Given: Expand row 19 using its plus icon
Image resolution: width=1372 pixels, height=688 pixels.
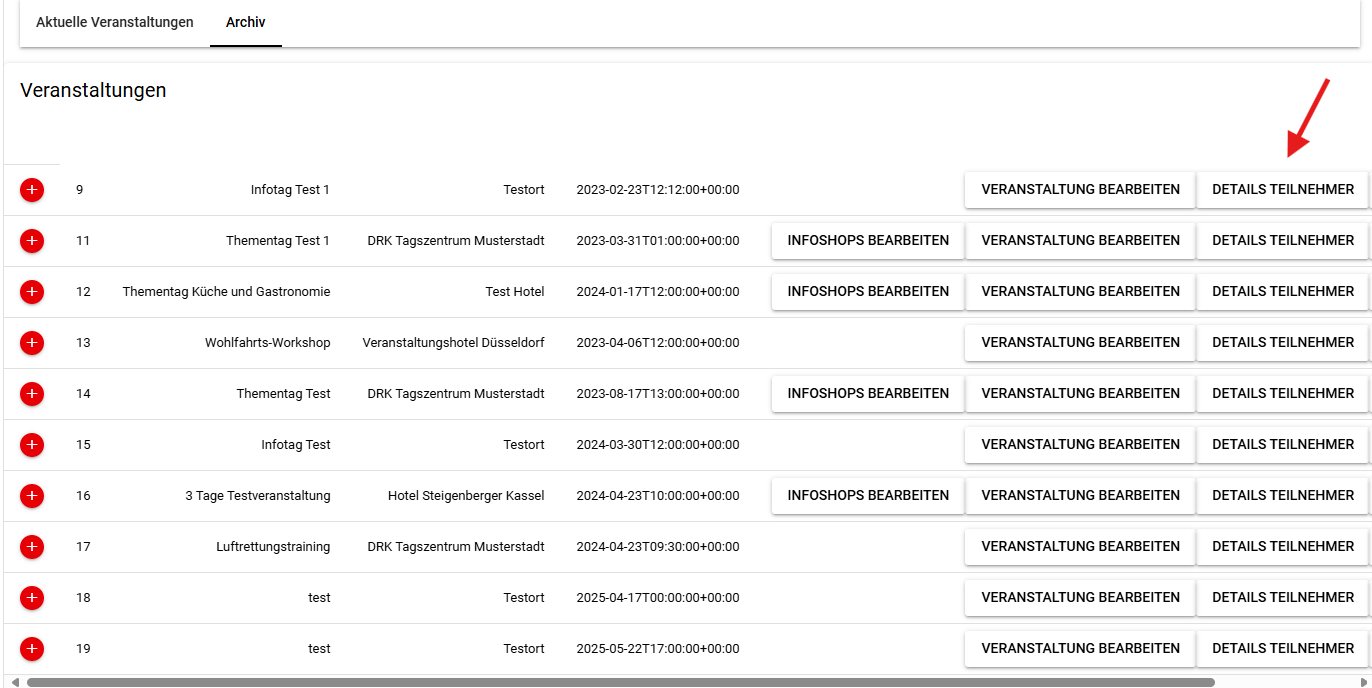Looking at the screenshot, I should tap(32, 649).
